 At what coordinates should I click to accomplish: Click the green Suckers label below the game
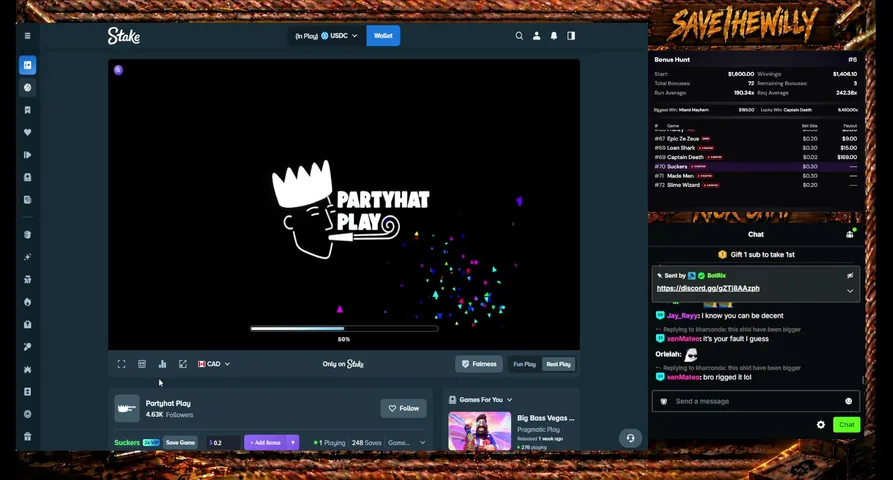127,442
